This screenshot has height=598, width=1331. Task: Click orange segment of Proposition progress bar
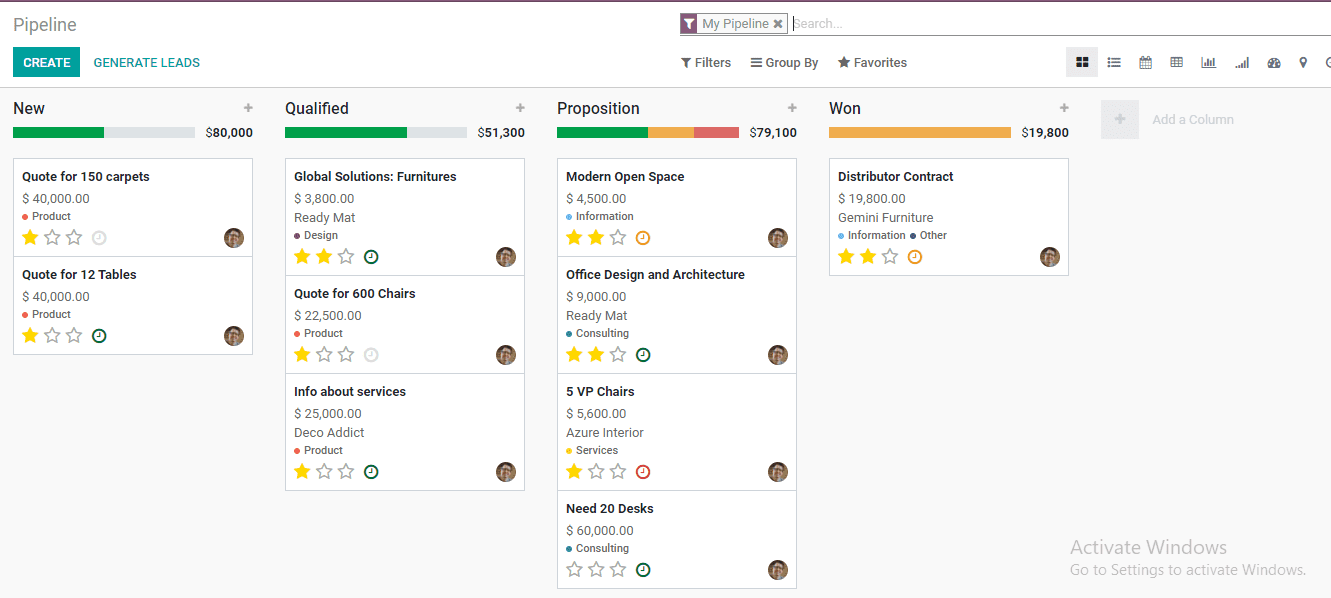pos(671,132)
